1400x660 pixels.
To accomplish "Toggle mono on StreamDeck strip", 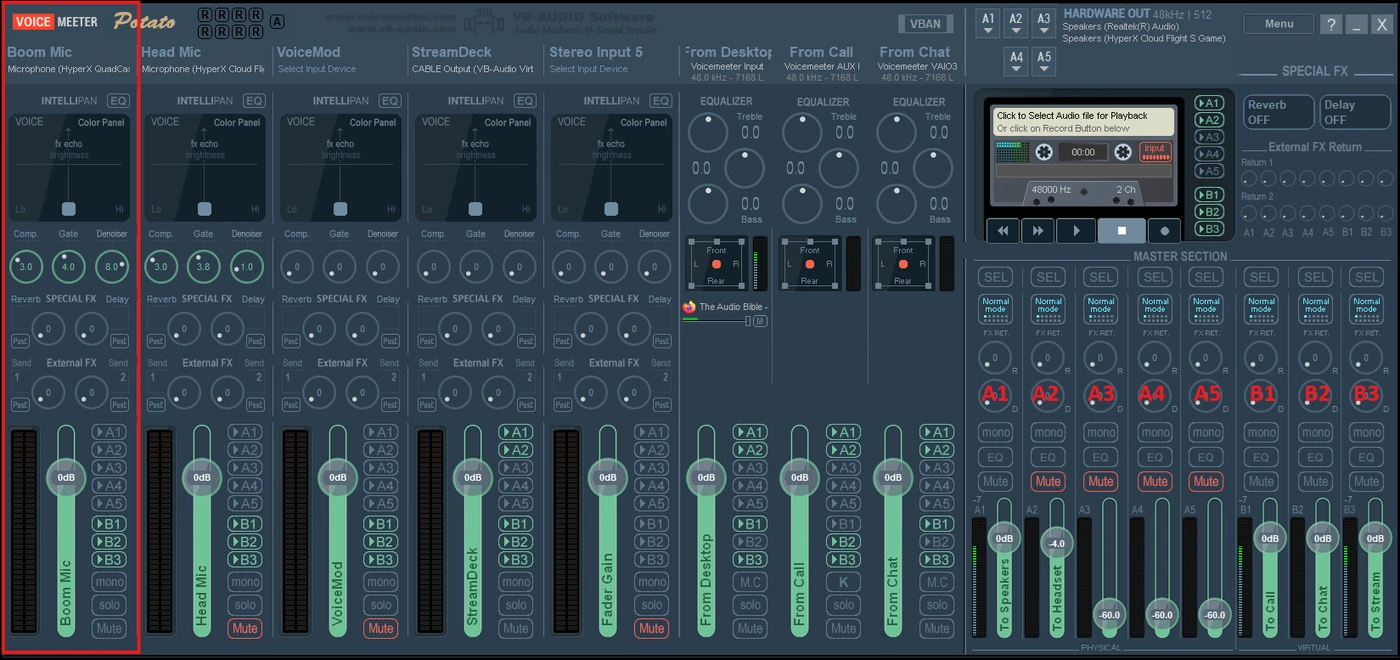I will pos(516,582).
